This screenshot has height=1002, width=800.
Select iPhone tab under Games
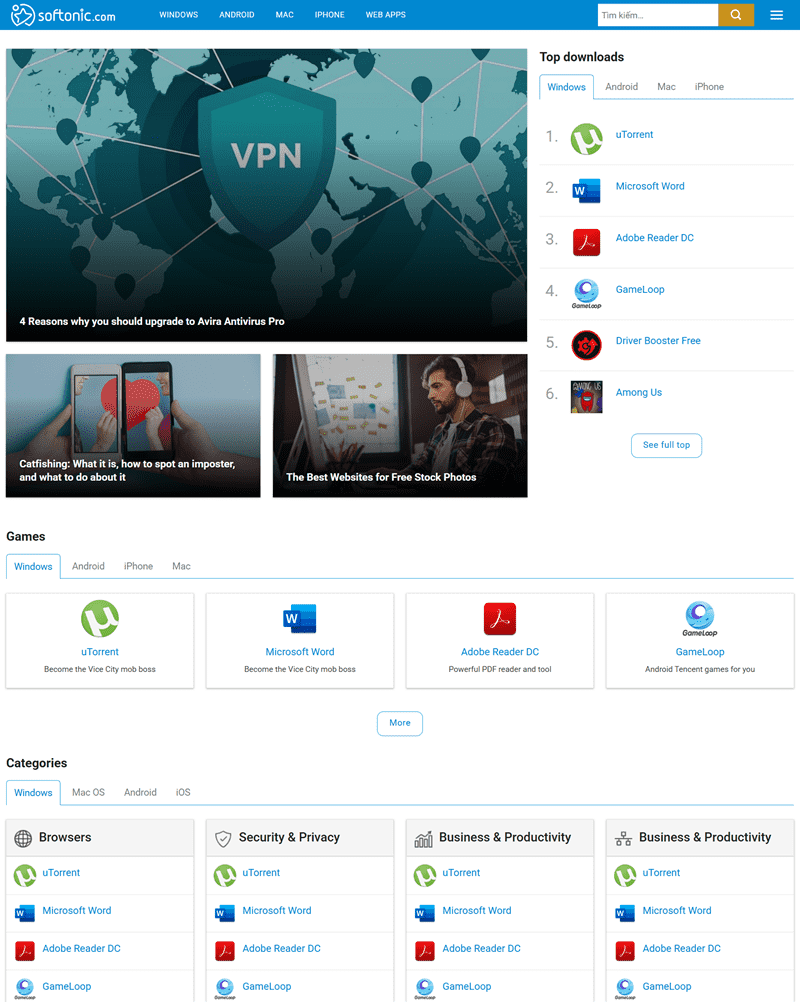tap(138, 566)
